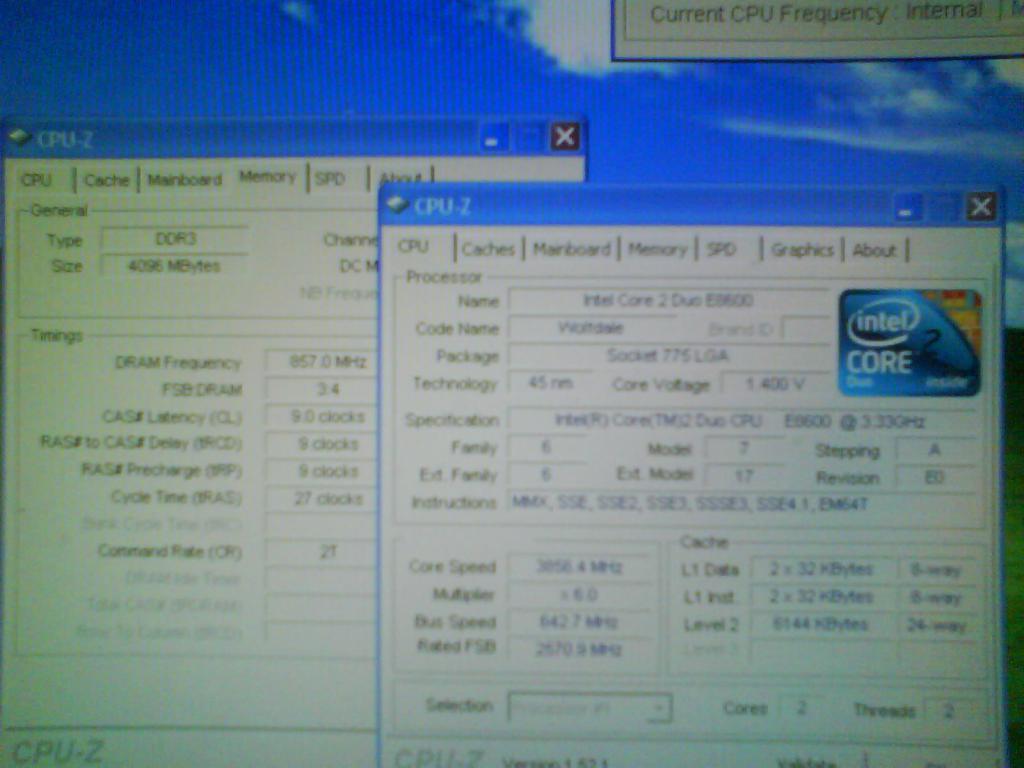Click the Ext. Model value 17
The height and width of the screenshot is (768, 1024).
click(x=743, y=476)
